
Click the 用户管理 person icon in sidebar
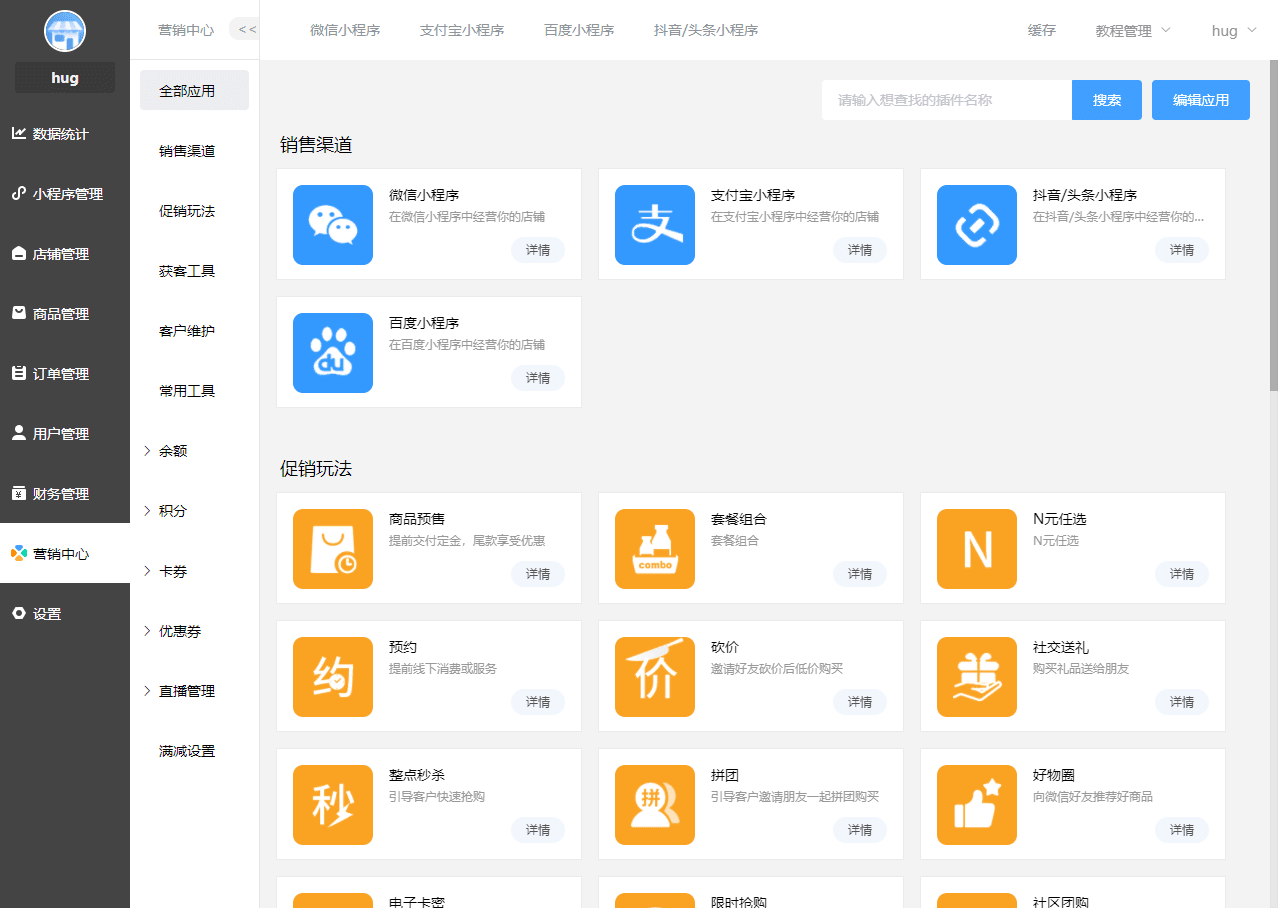19,433
